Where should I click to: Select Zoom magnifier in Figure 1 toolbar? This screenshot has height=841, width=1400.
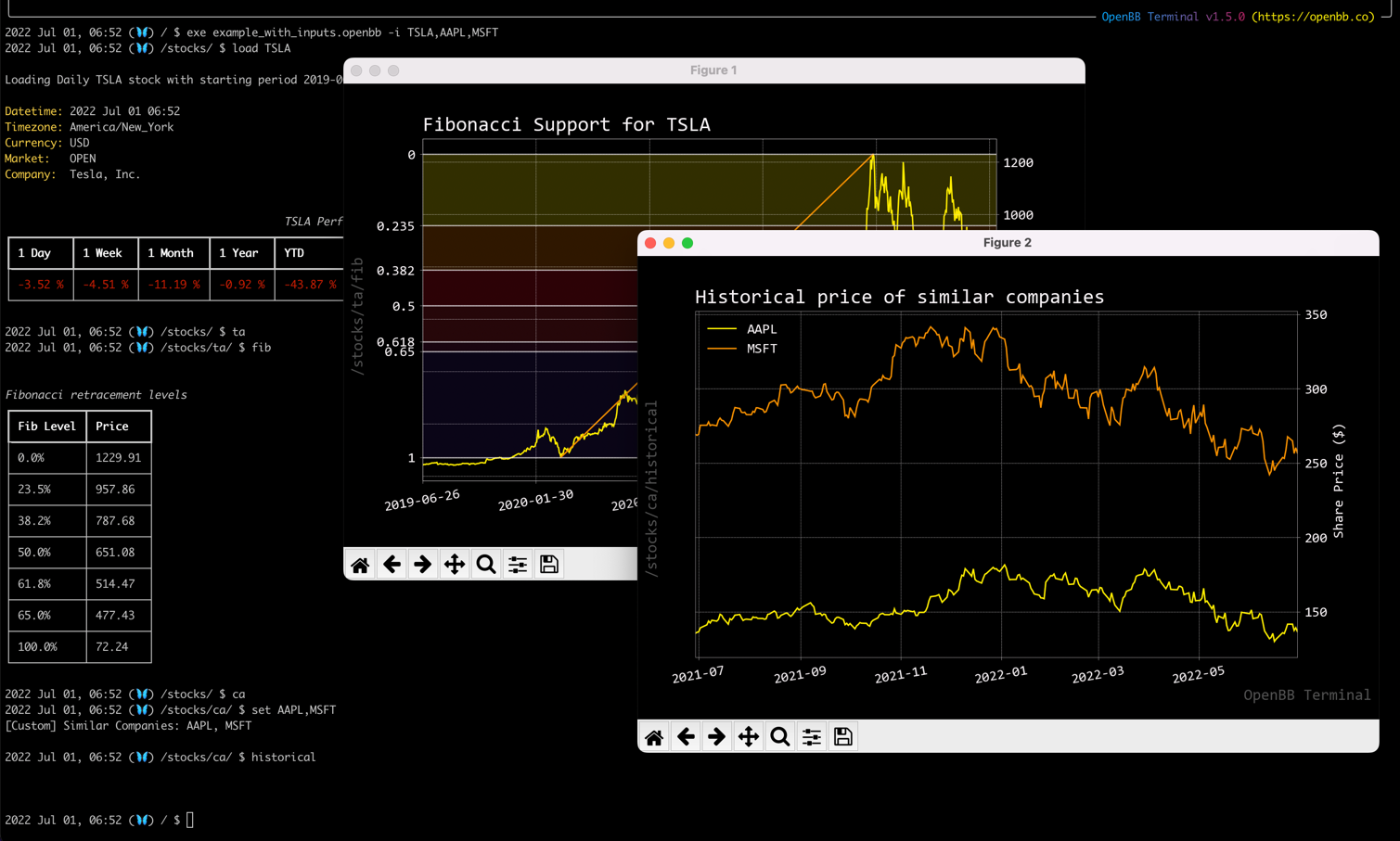tap(486, 565)
